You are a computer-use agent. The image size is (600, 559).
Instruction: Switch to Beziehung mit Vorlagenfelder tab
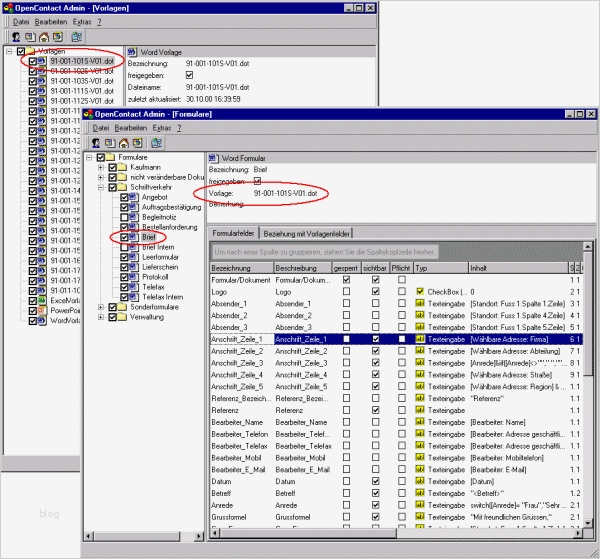(306, 233)
